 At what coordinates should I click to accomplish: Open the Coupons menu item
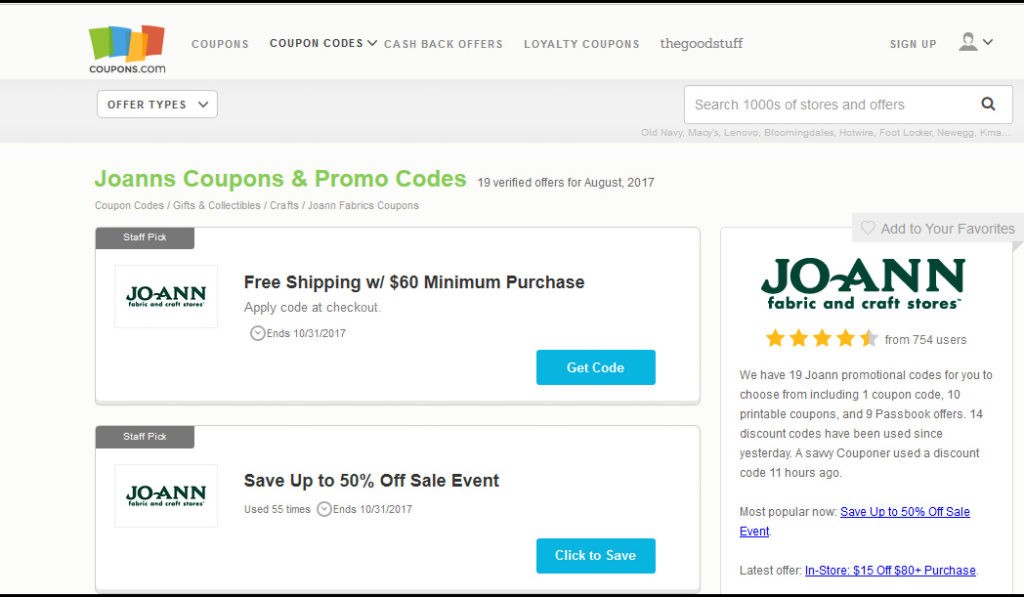pos(220,44)
